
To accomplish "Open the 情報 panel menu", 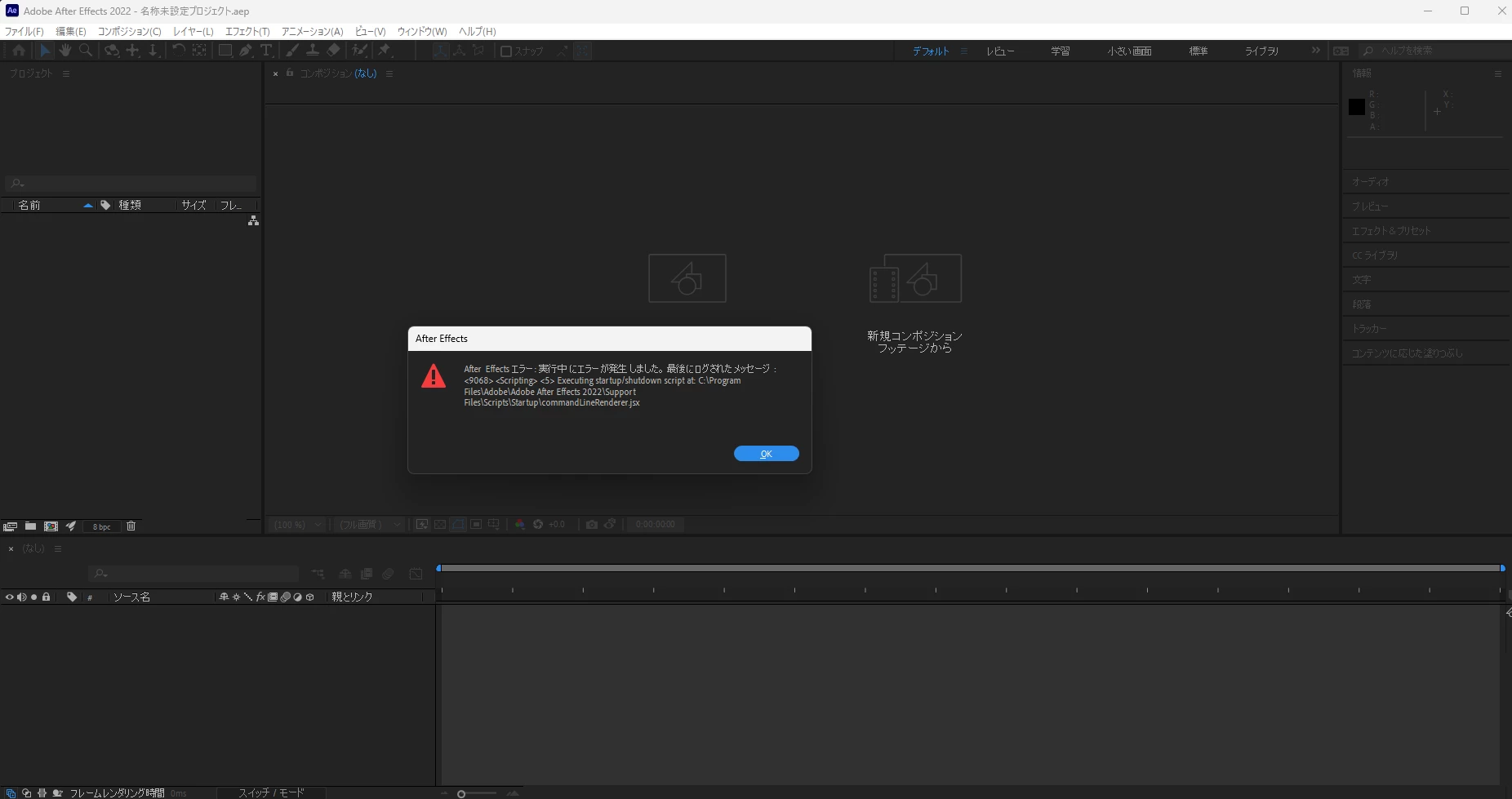I will click(1497, 73).
